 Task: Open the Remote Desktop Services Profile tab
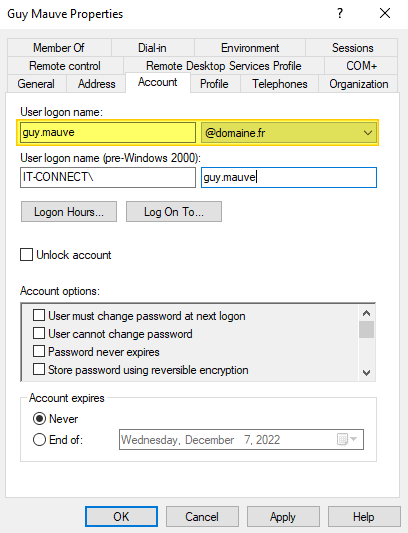coord(223,66)
